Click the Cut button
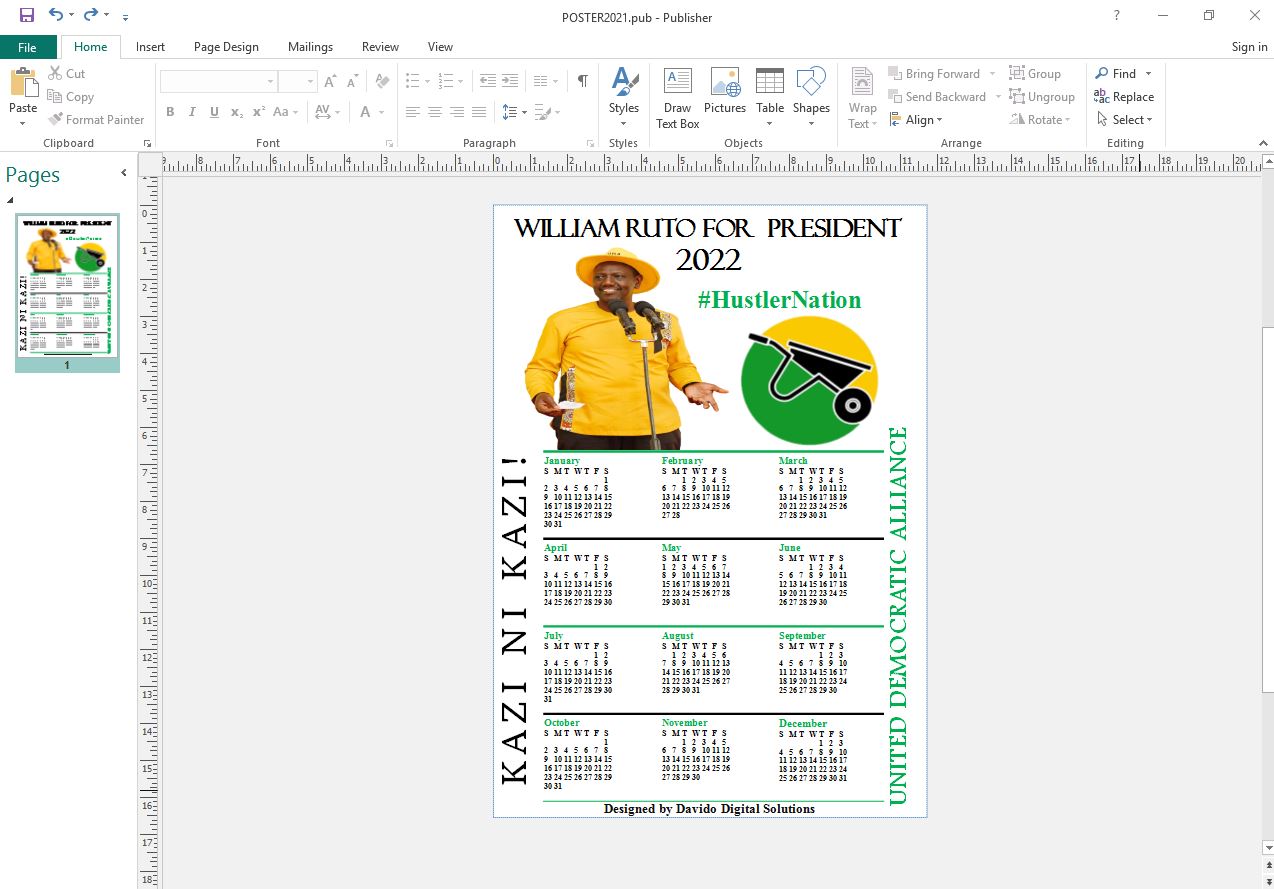This screenshot has height=889, width=1274. point(67,74)
